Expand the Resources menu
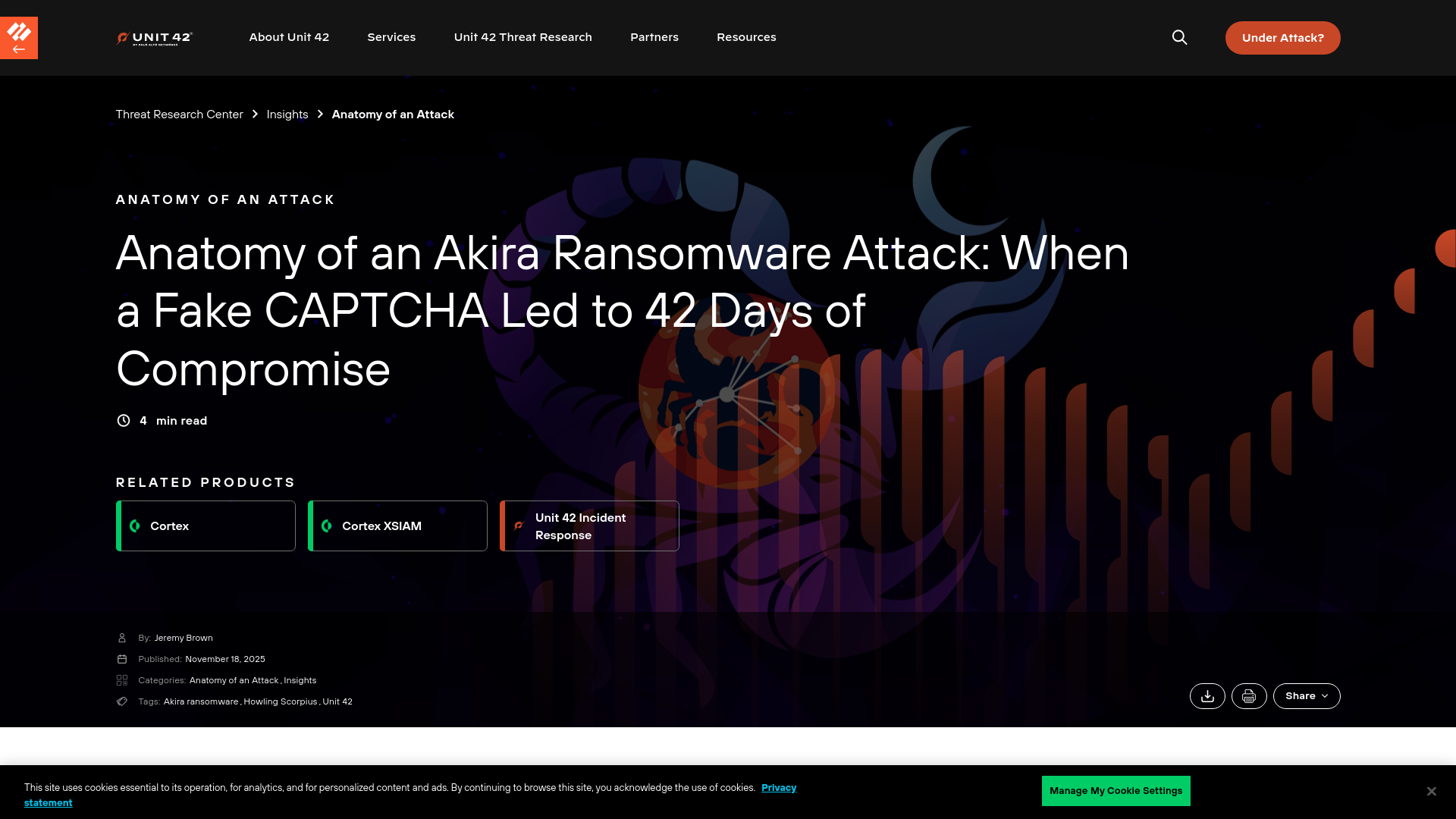The image size is (1456, 819). (746, 37)
